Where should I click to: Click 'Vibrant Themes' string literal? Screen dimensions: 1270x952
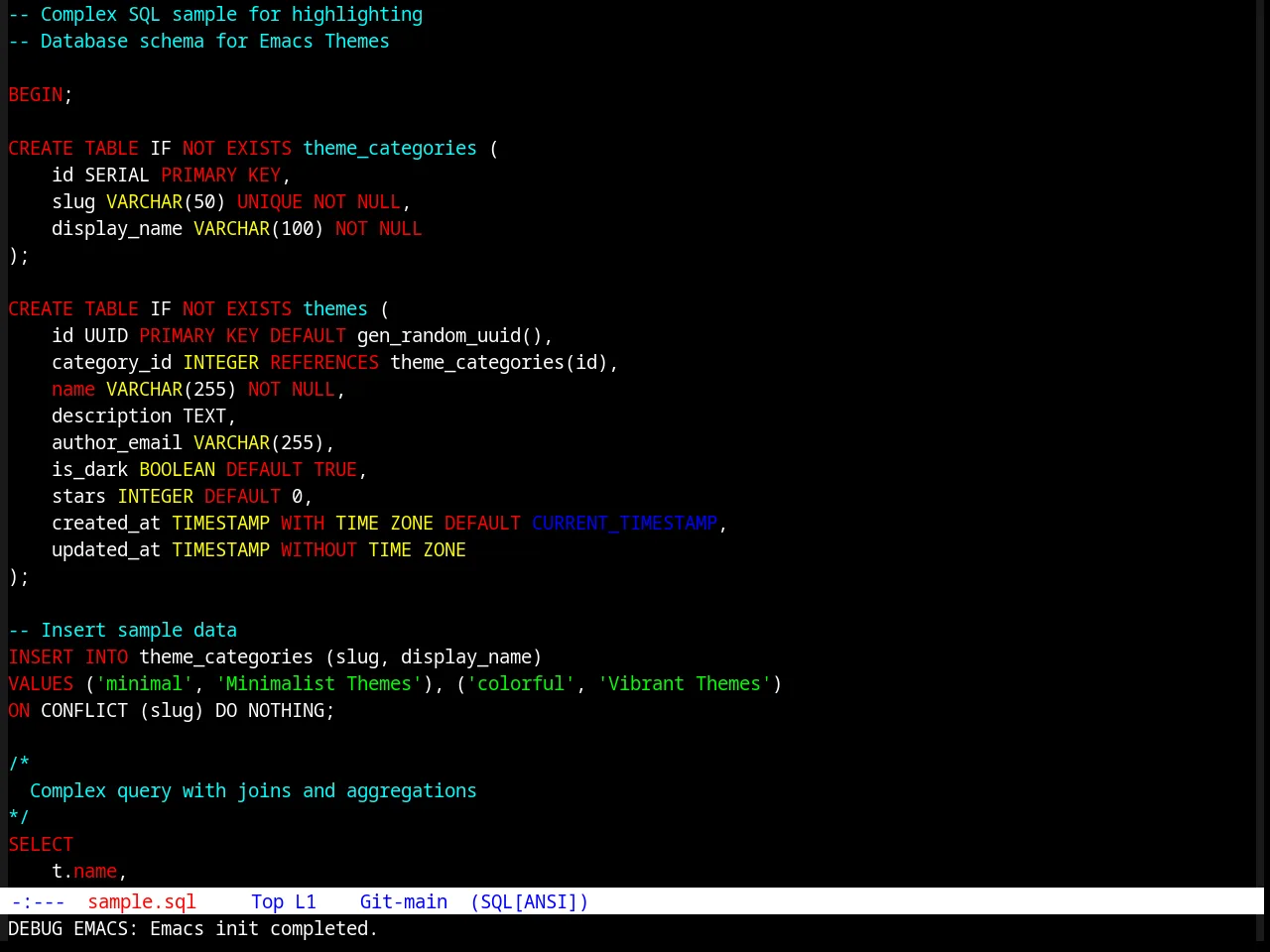685,683
